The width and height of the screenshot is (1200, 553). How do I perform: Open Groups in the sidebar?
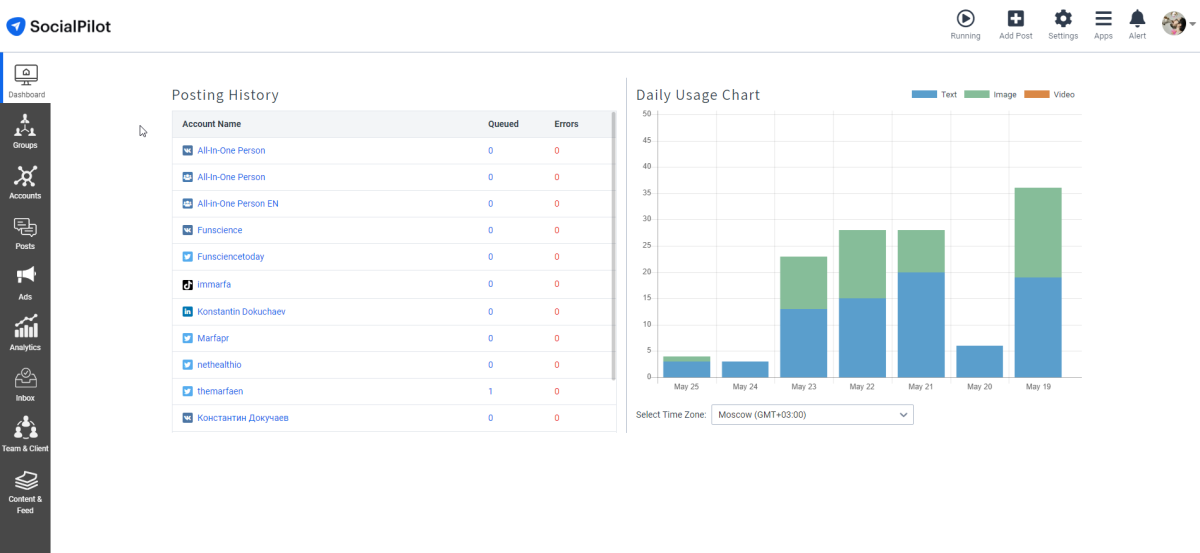[25, 131]
